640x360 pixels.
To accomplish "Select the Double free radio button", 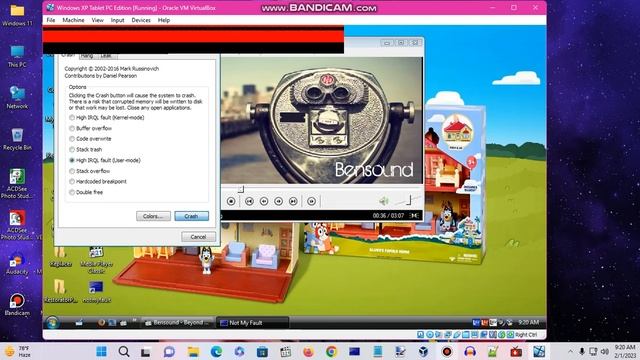I will tap(86, 192).
